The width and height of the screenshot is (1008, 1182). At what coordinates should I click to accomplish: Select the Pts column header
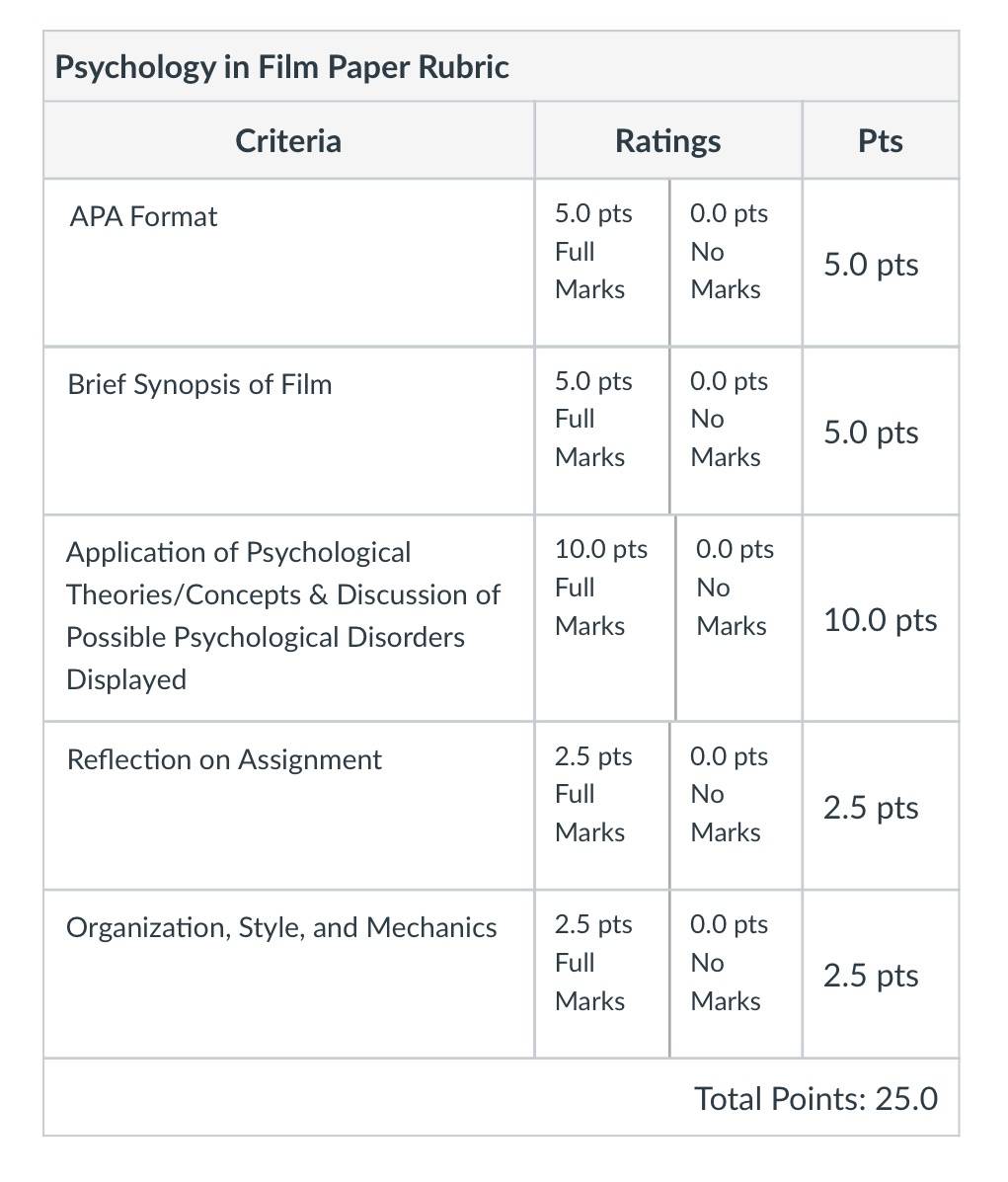tap(880, 141)
